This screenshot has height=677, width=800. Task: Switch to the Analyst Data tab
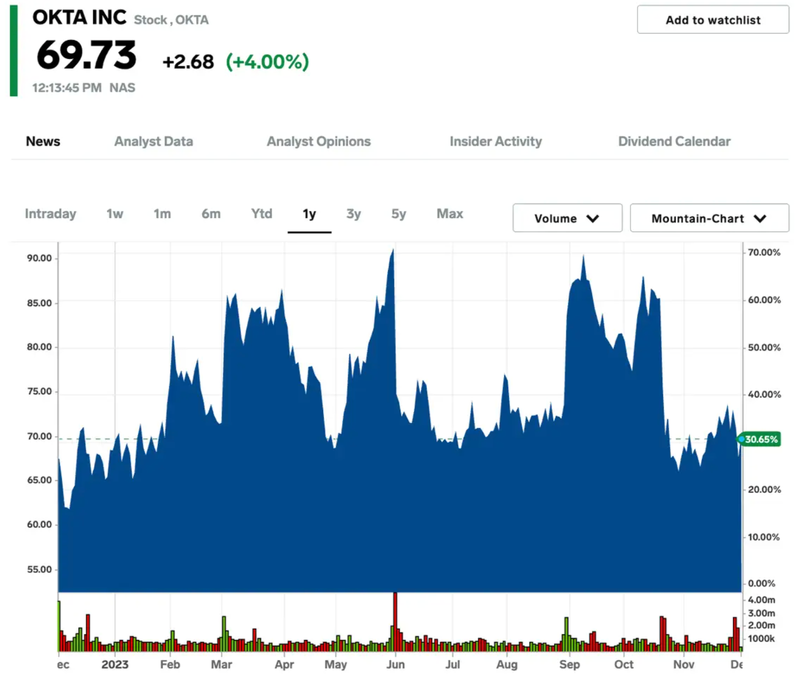pos(154,141)
